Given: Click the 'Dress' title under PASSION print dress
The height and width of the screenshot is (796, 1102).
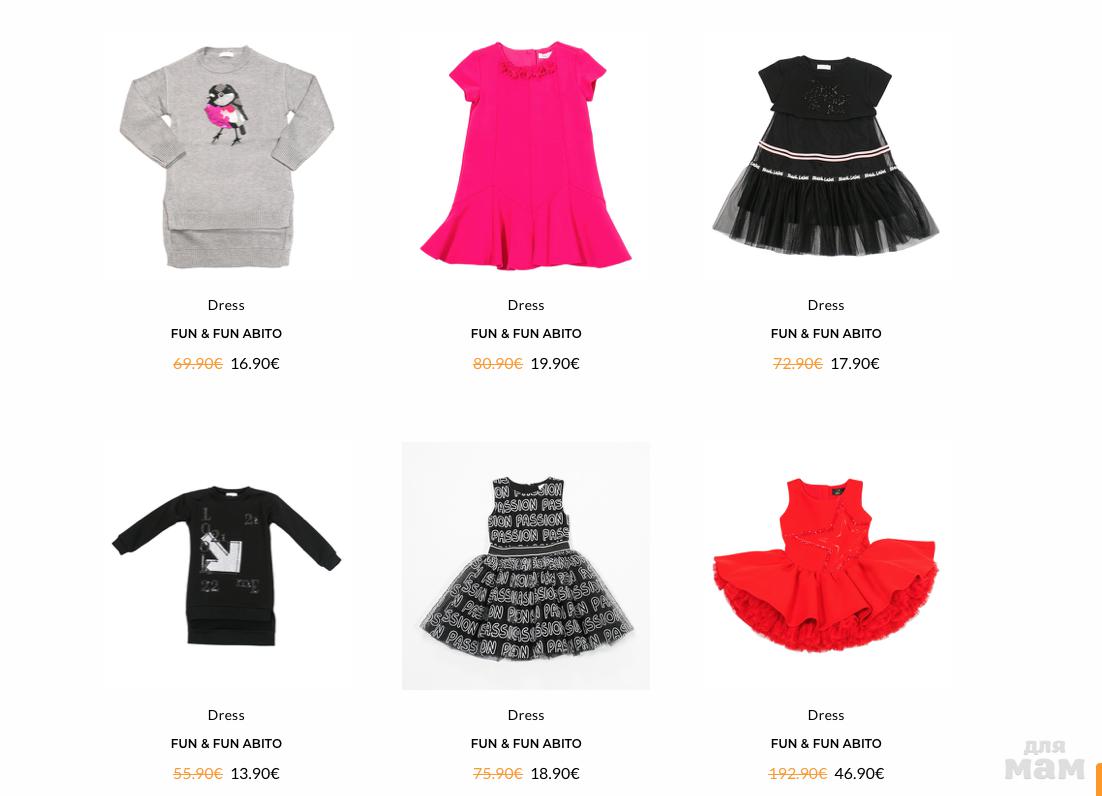Looking at the screenshot, I should pyautogui.click(x=526, y=715).
